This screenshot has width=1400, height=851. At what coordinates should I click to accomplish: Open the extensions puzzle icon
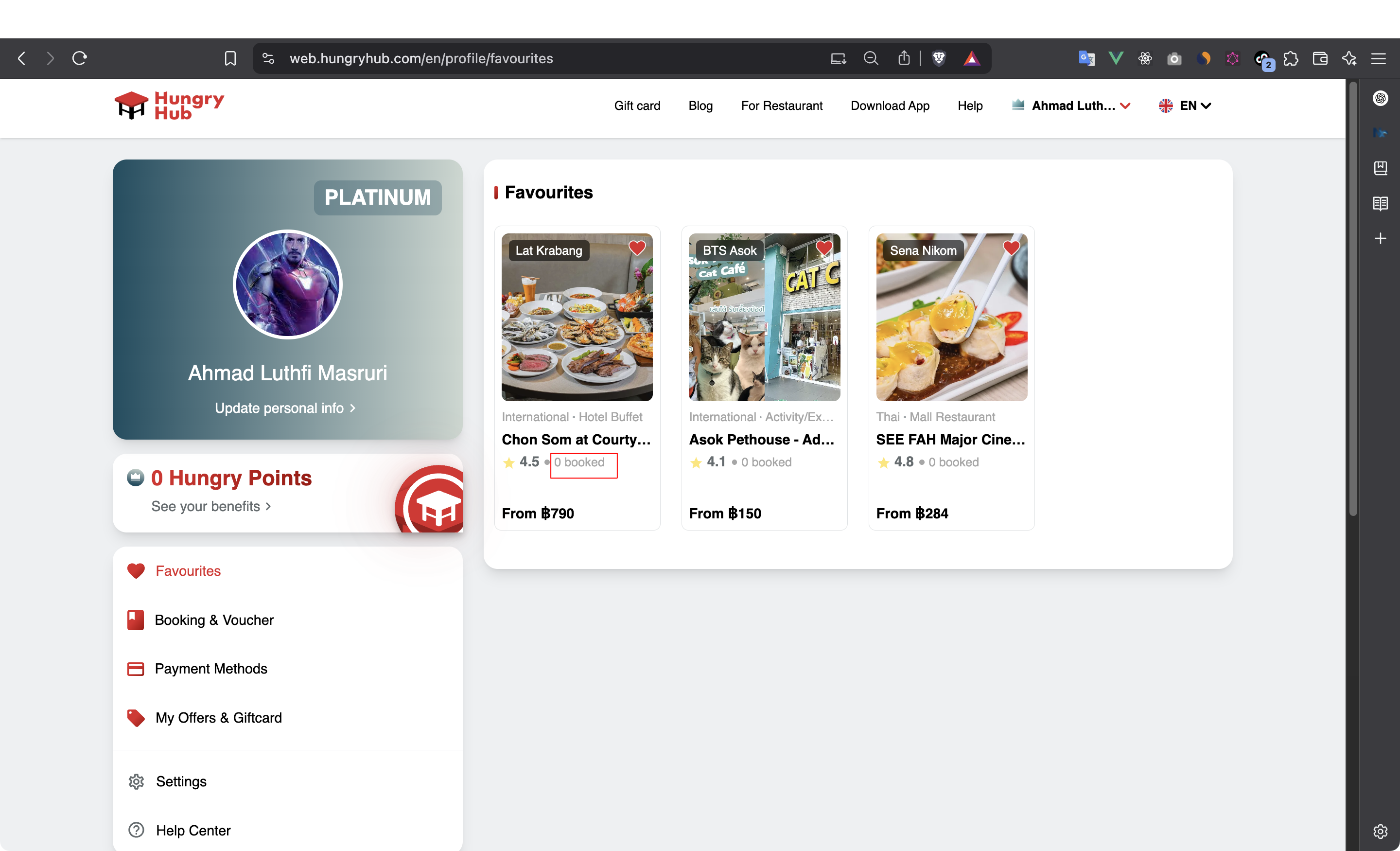coord(1291,58)
